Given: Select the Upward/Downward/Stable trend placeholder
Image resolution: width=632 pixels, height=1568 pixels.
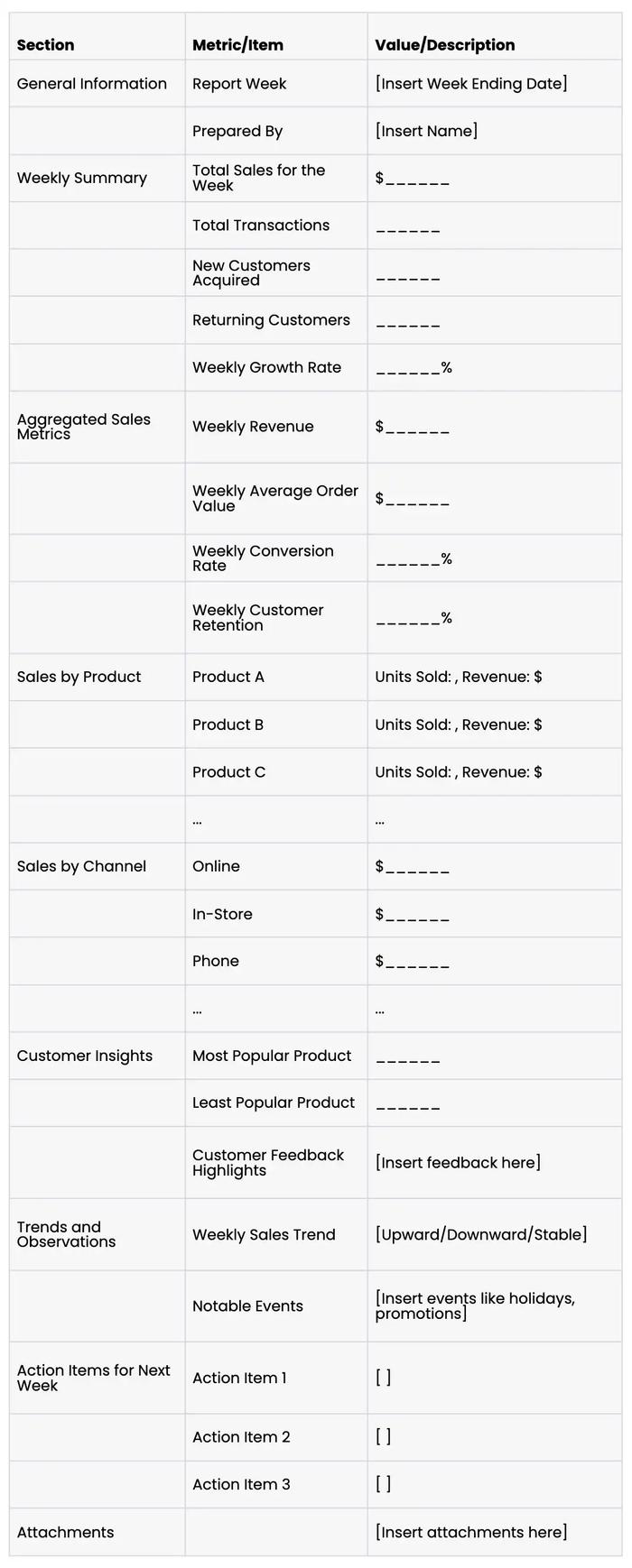Looking at the screenshot, I should point(481,1234).
